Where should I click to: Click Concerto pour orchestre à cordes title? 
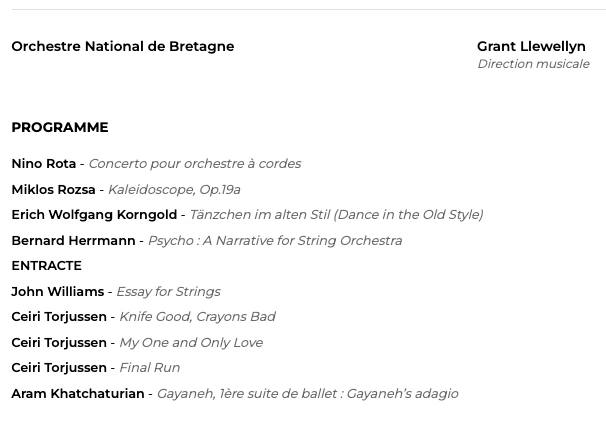coord(194,163)
